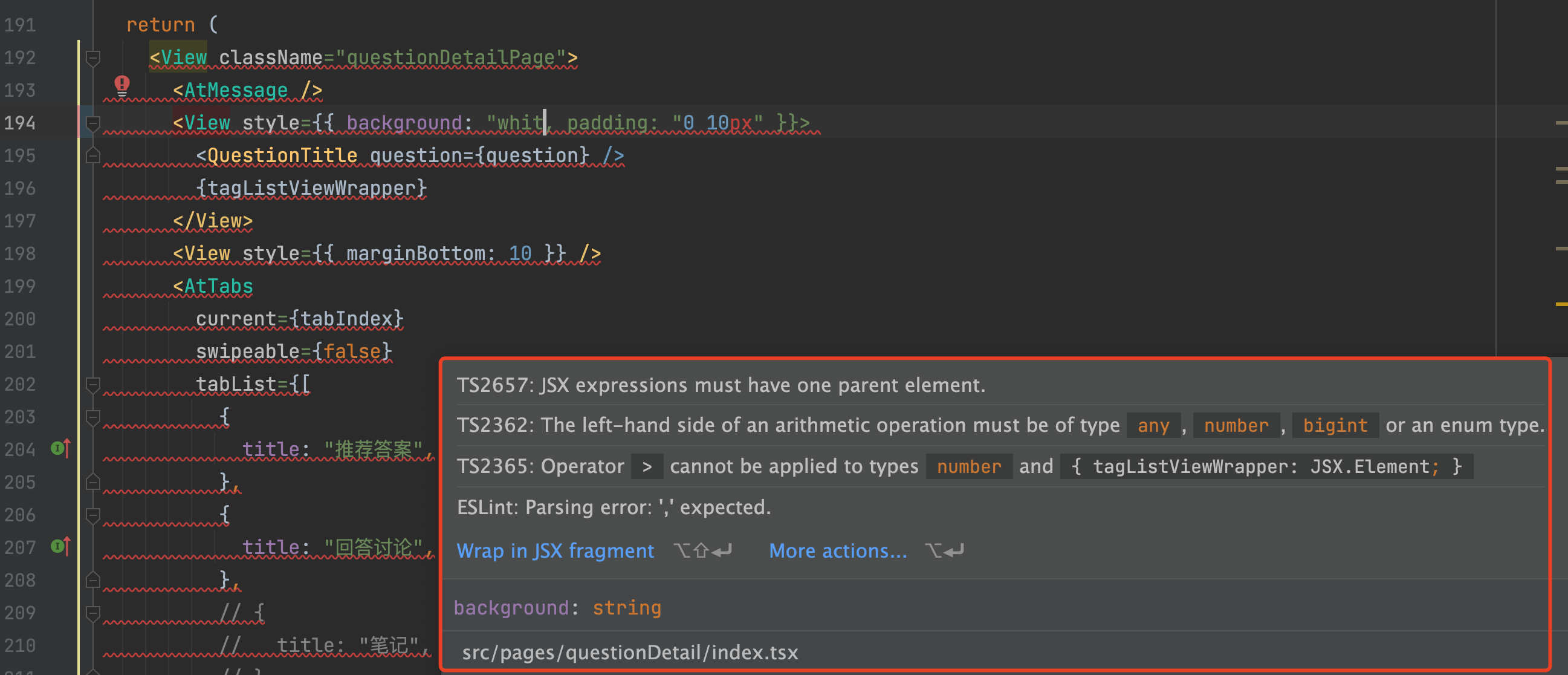Collapse the View block at line 192
The image size is (1568, 675).
(x=92, y=58)
